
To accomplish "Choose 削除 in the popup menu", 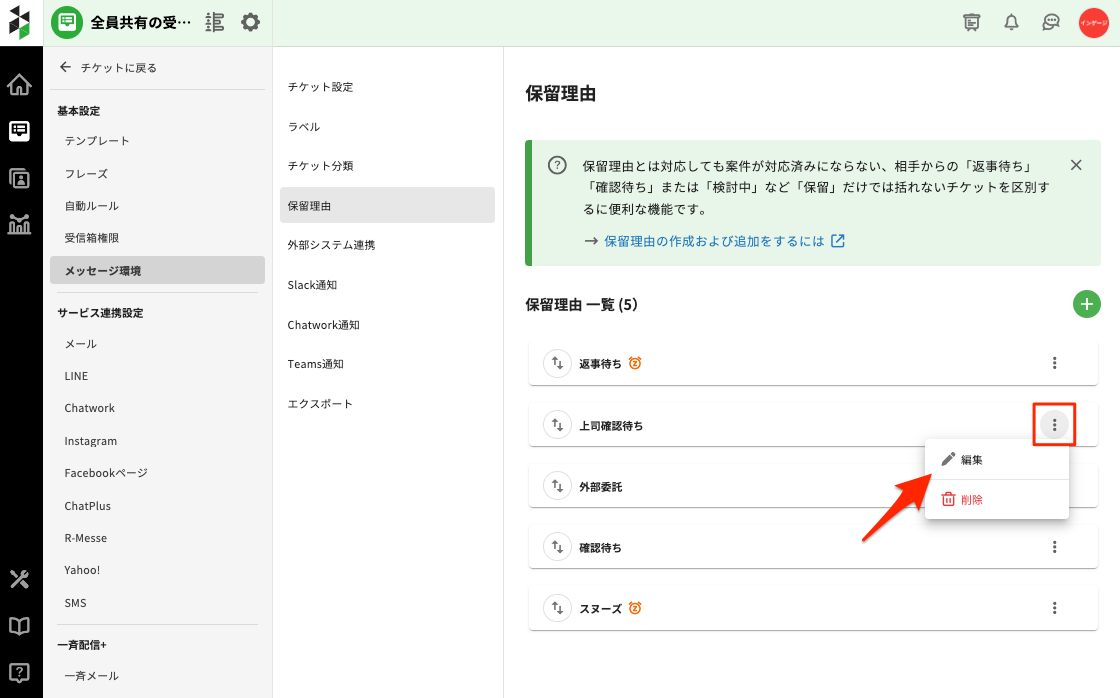I will 971,499.
